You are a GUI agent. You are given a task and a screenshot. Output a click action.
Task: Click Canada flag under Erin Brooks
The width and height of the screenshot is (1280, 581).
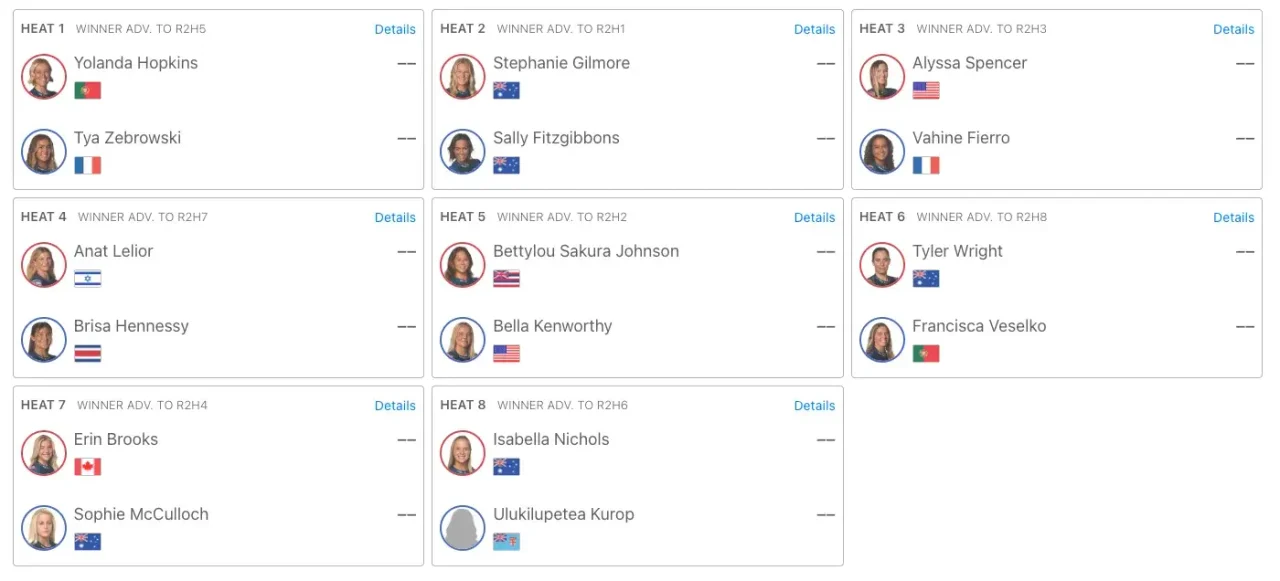(88, 466)
